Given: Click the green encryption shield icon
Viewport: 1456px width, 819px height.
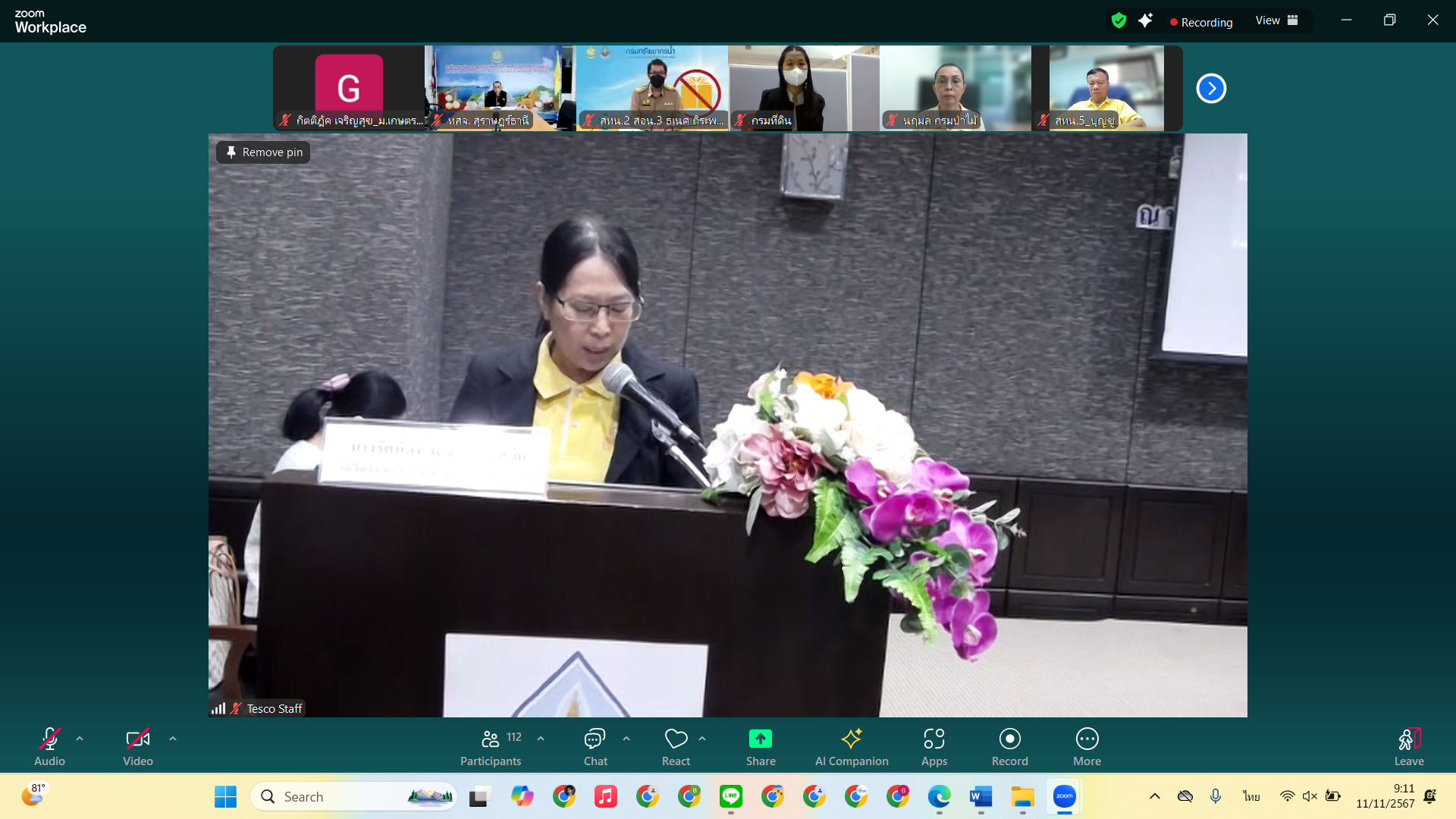Looking at the screenshot, I should point(1119,20).
